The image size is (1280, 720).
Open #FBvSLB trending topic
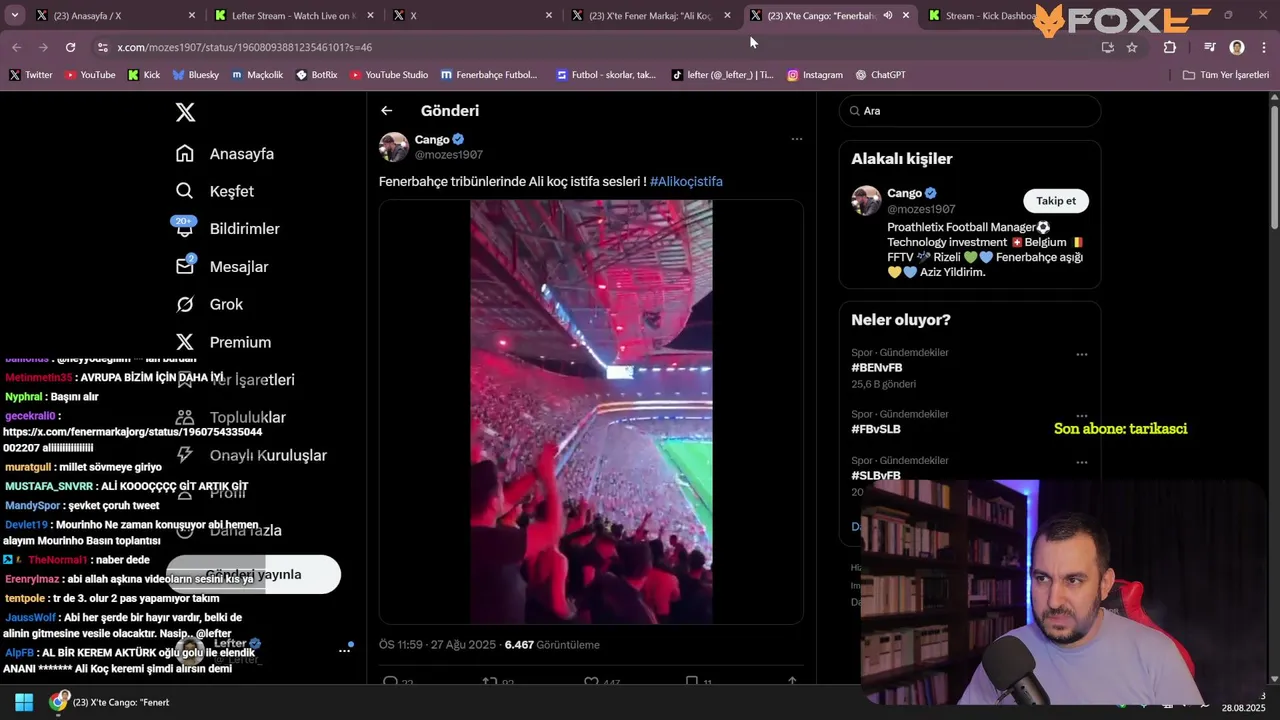pos(876,429)
